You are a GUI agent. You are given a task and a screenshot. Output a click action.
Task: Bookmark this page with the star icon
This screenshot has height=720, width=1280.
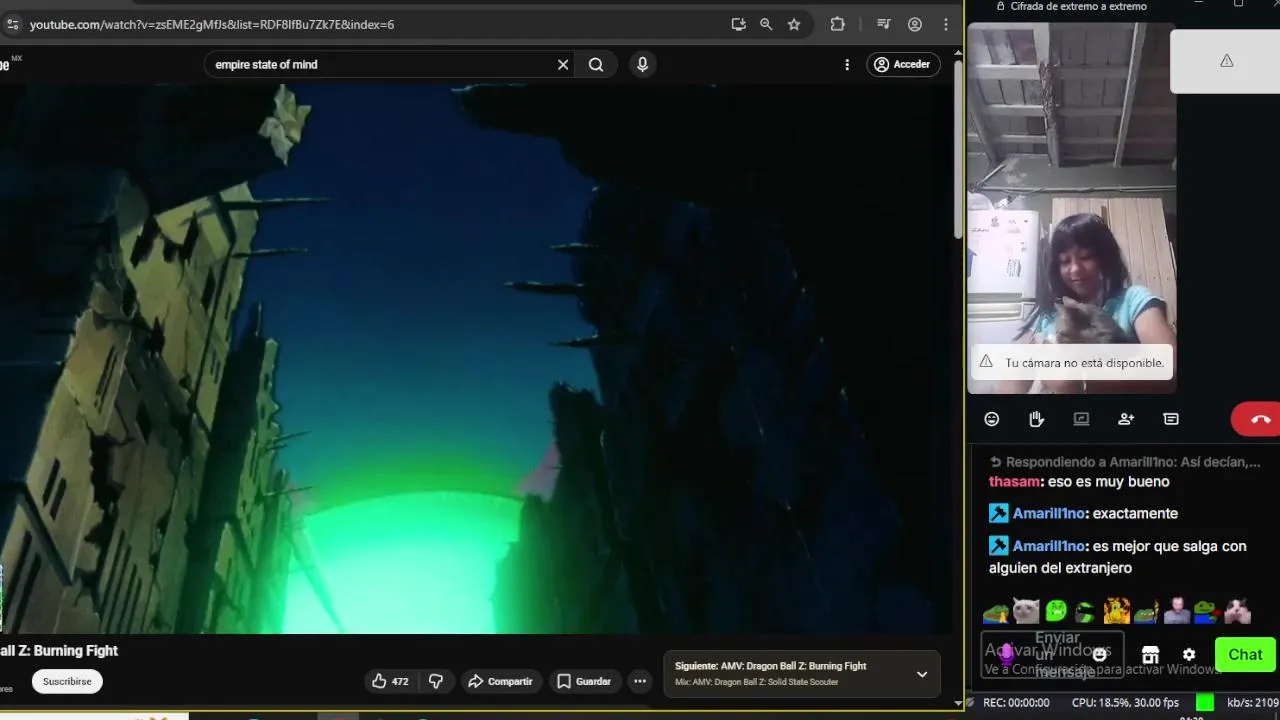click(x=794, y=24)
